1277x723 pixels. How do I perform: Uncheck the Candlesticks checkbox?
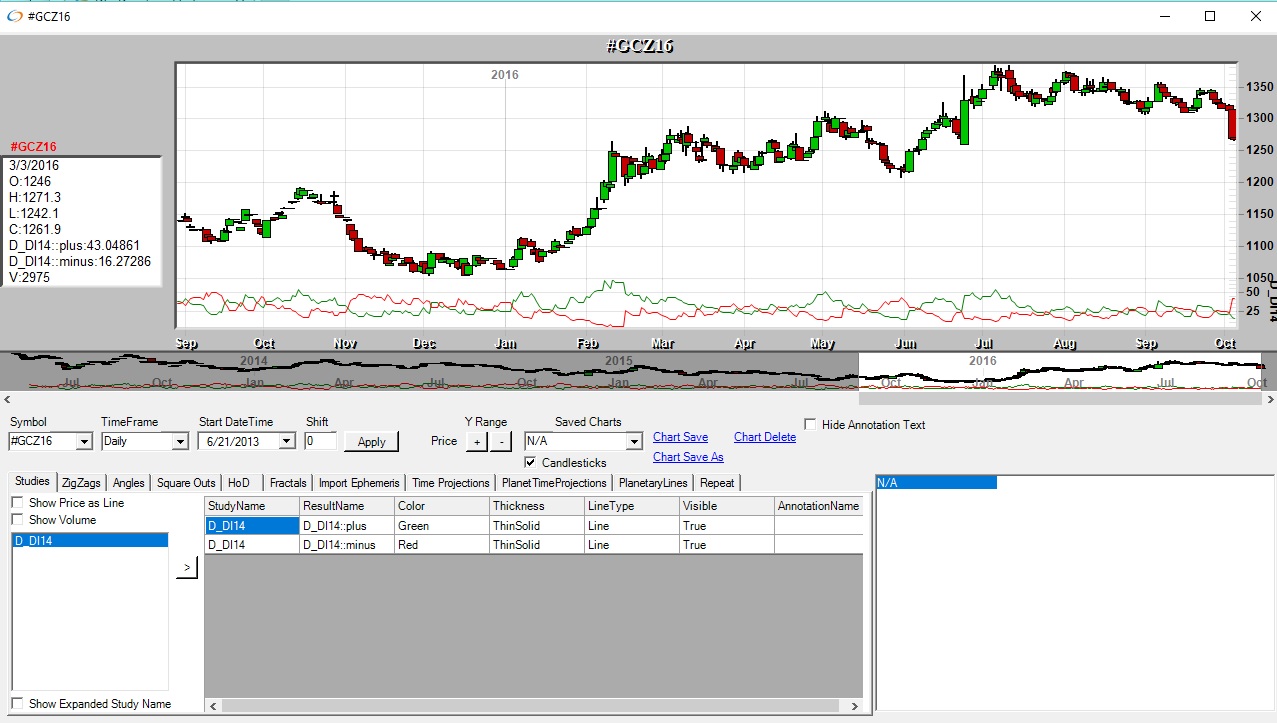(x=531, y=463)
